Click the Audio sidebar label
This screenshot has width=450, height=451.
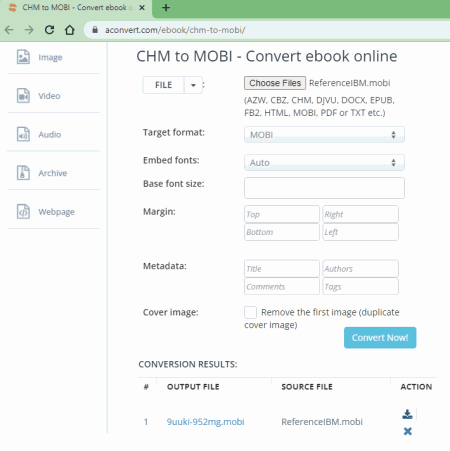click(50, 135)
